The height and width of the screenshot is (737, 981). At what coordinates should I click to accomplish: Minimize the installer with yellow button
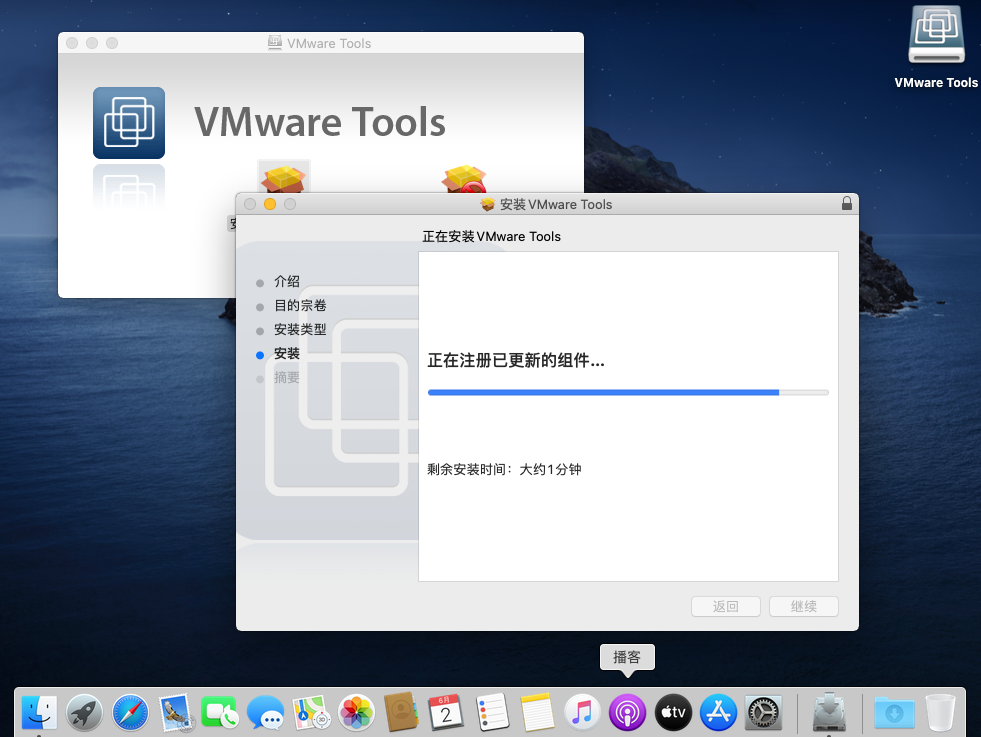270,204
